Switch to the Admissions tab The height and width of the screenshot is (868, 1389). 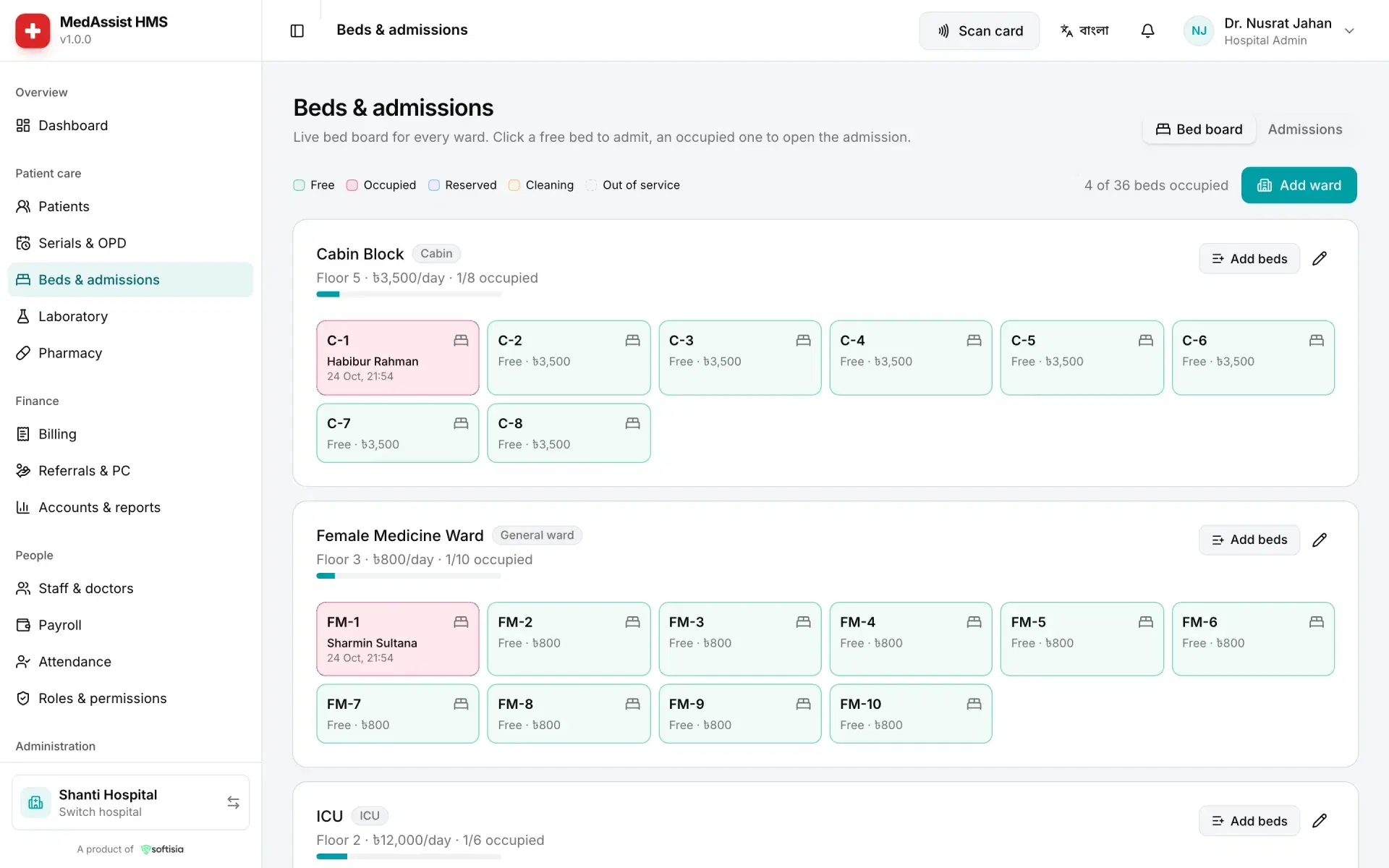tap(1304, 129)
